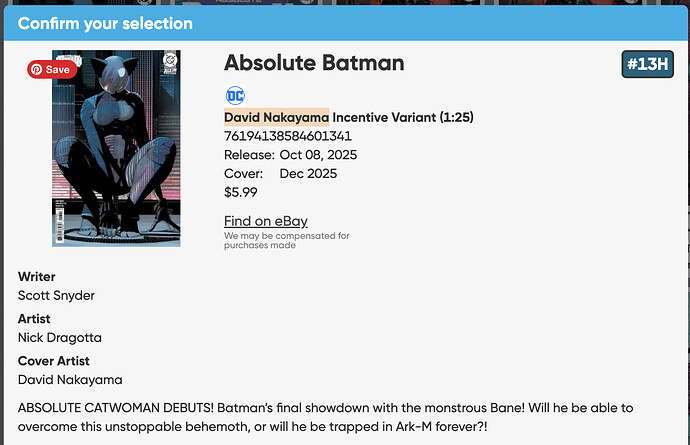Click the #13H issue badge
The height and width of the screenshot is (445, 690).
pyautogui.click(x=648, y=65)
